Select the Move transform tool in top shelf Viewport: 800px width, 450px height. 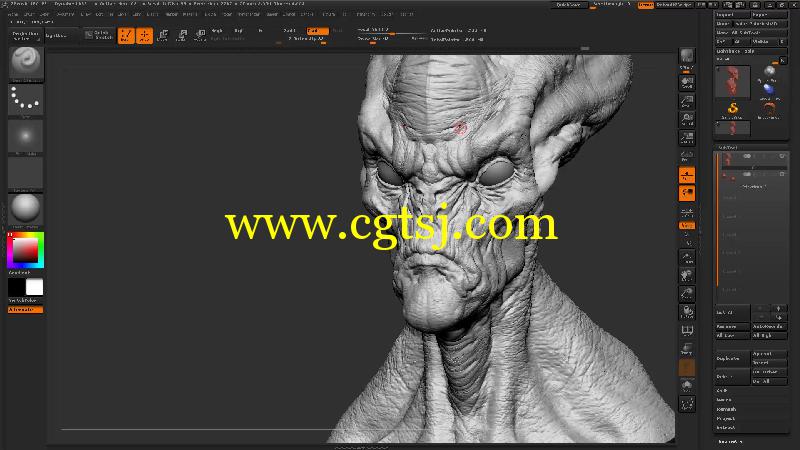pyautogui.click(x=163, y=35)
